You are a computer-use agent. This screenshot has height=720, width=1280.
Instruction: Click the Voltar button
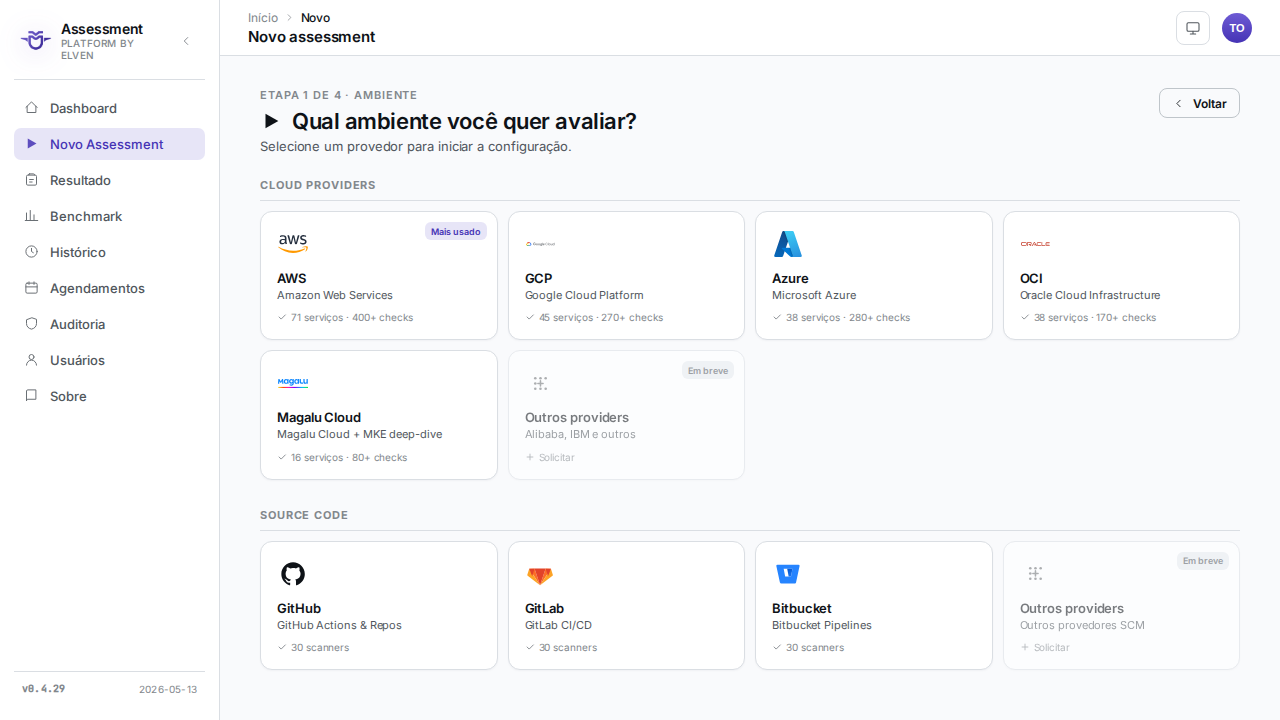[x=1199, y=103]
